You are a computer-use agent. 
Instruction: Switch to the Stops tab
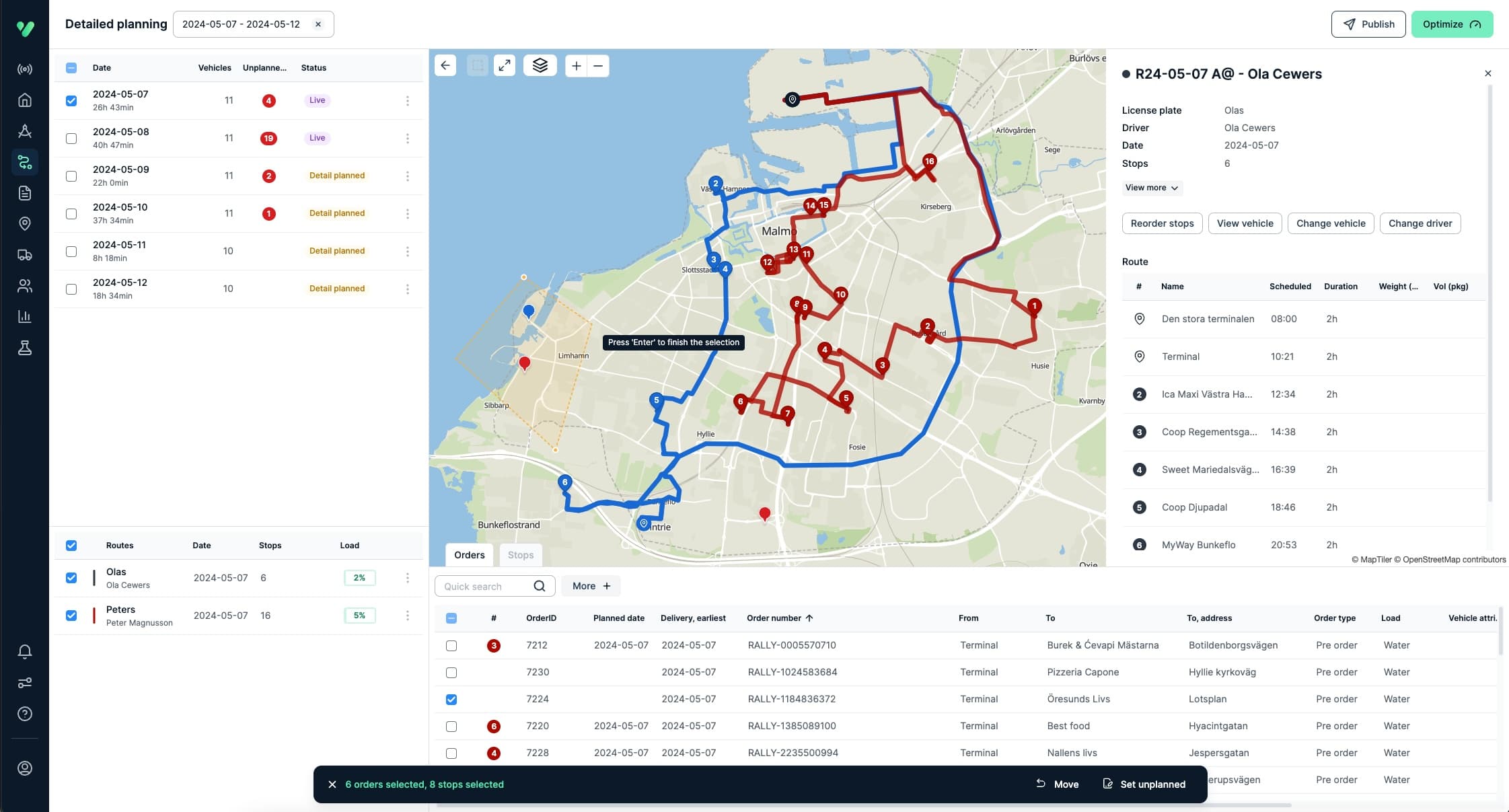click(520, 554)
